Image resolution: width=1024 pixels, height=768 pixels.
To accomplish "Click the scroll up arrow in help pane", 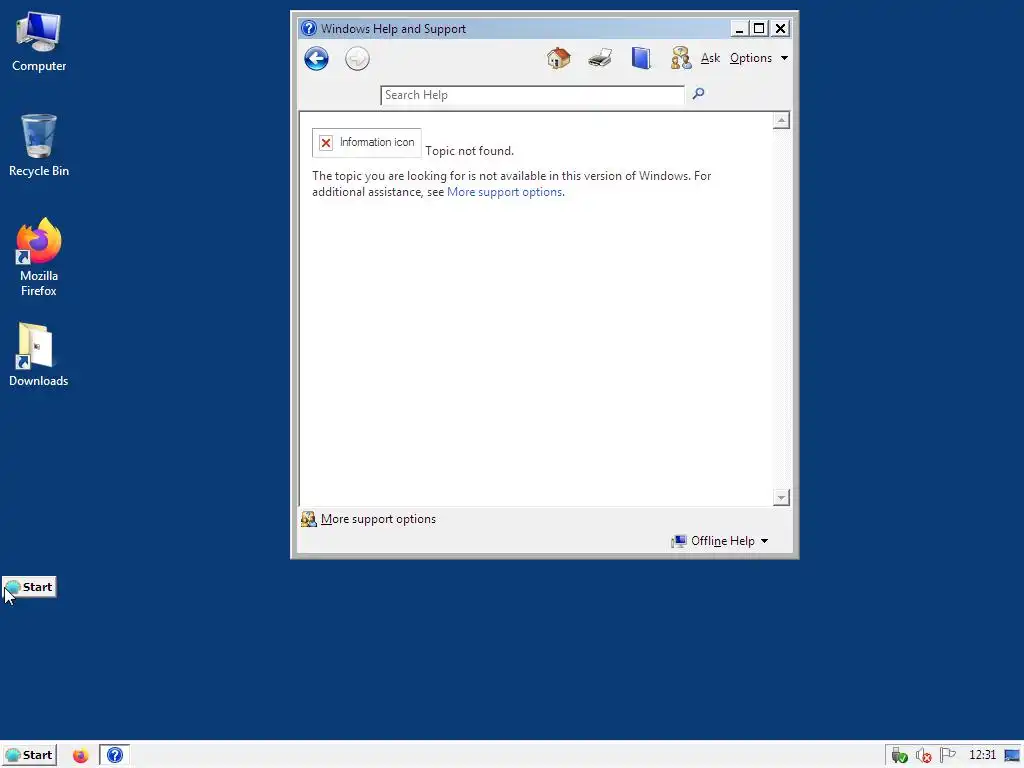I will (781, 121).
